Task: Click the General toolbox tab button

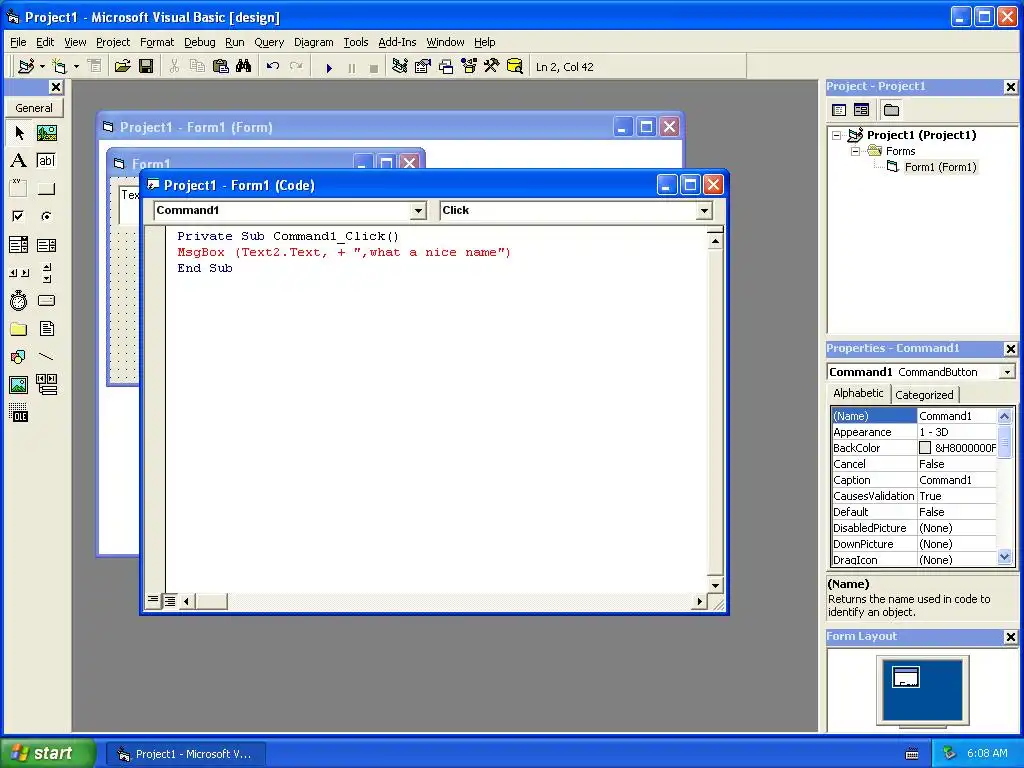Action: pyautogui.click(x=34, y=108)
